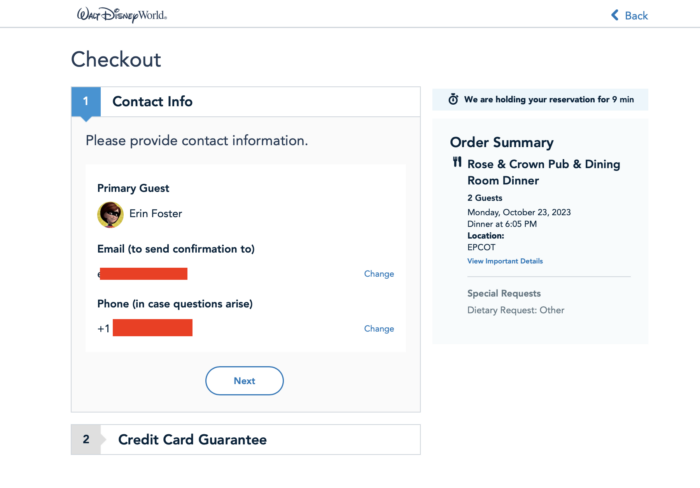Click the reservation hold timer banner
The image size is (700, 488).
click(x=540, y=100)
